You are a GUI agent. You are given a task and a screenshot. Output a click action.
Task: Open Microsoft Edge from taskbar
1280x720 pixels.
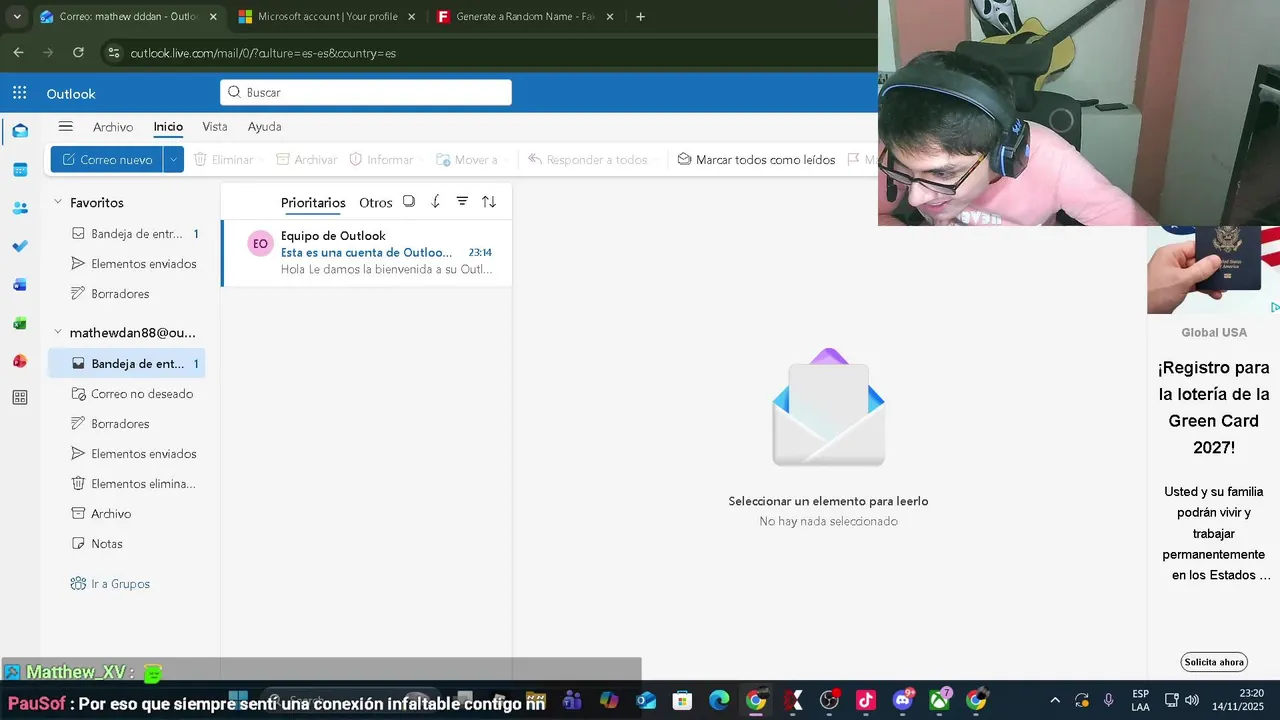pyautogui.click(x=719, y=700)
